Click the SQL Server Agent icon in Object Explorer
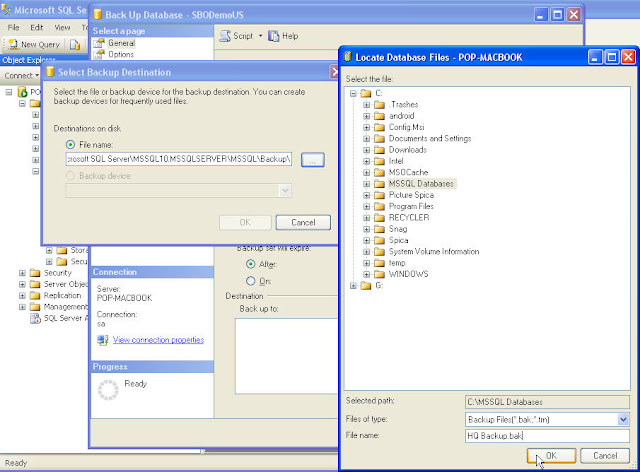This screenshot has width=640, height=472. click(36, 318)
